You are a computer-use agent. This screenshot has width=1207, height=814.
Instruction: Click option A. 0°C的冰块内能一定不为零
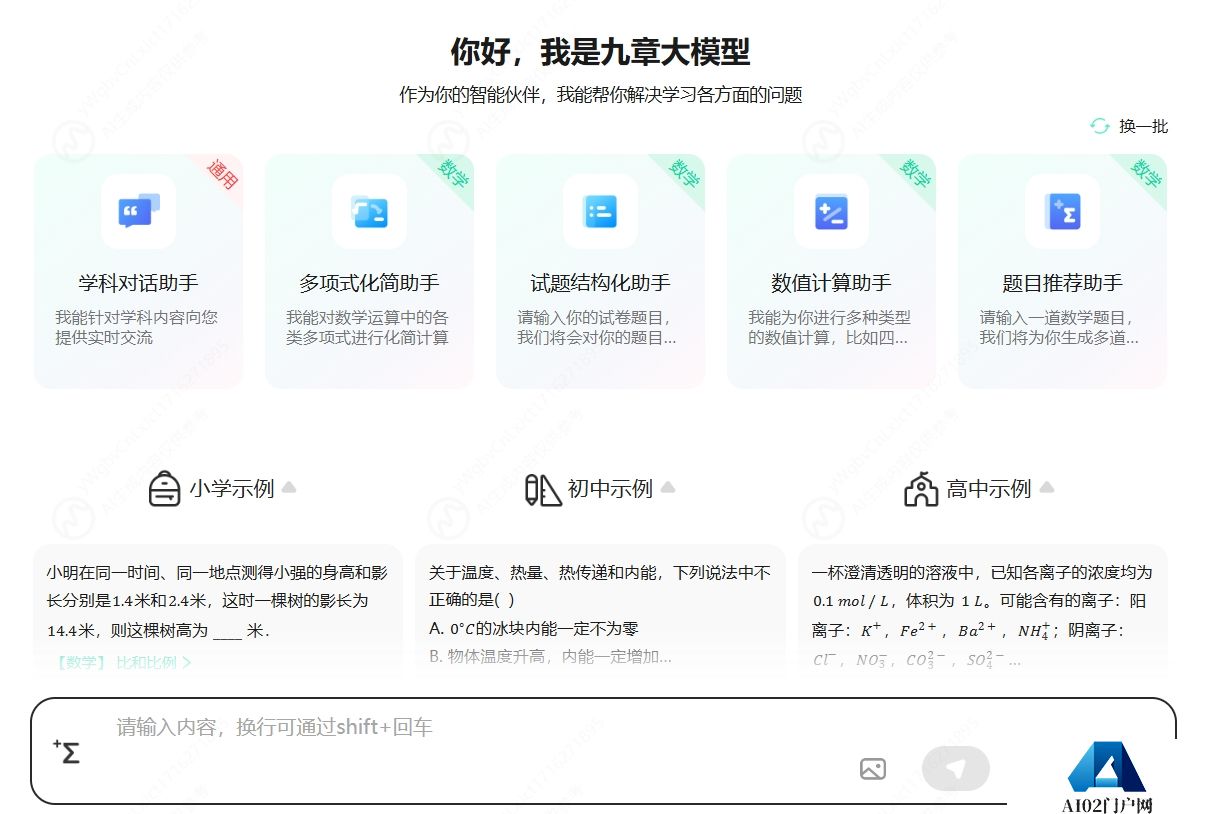[x=533, y=629]
